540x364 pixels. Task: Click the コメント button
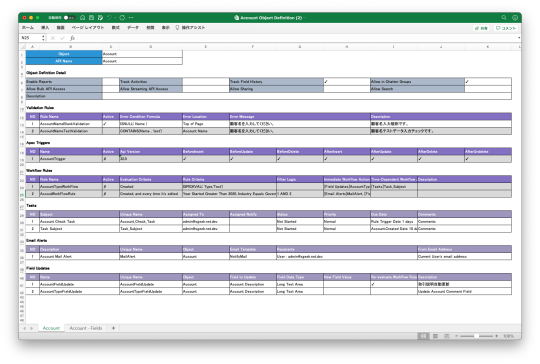pos(506,28)
